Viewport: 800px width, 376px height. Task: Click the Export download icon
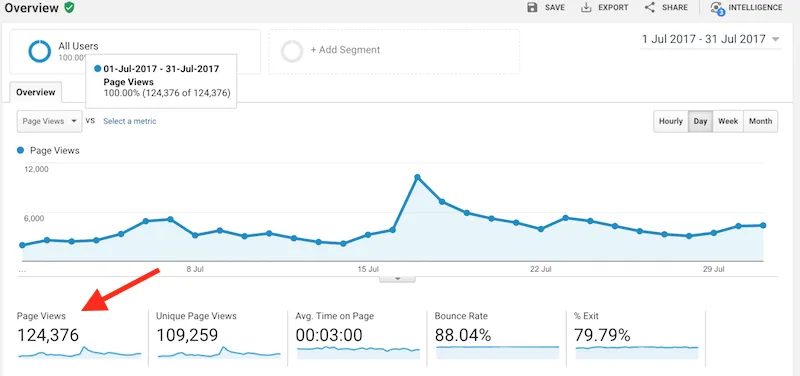point(586,8)
